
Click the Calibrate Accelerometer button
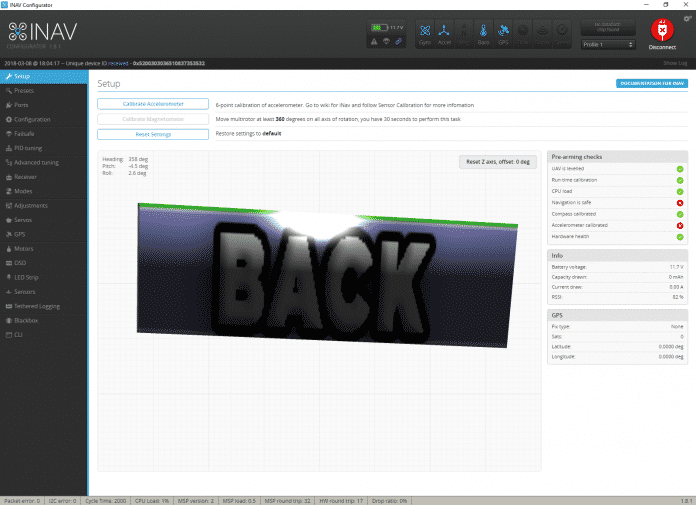coord(153,104)
